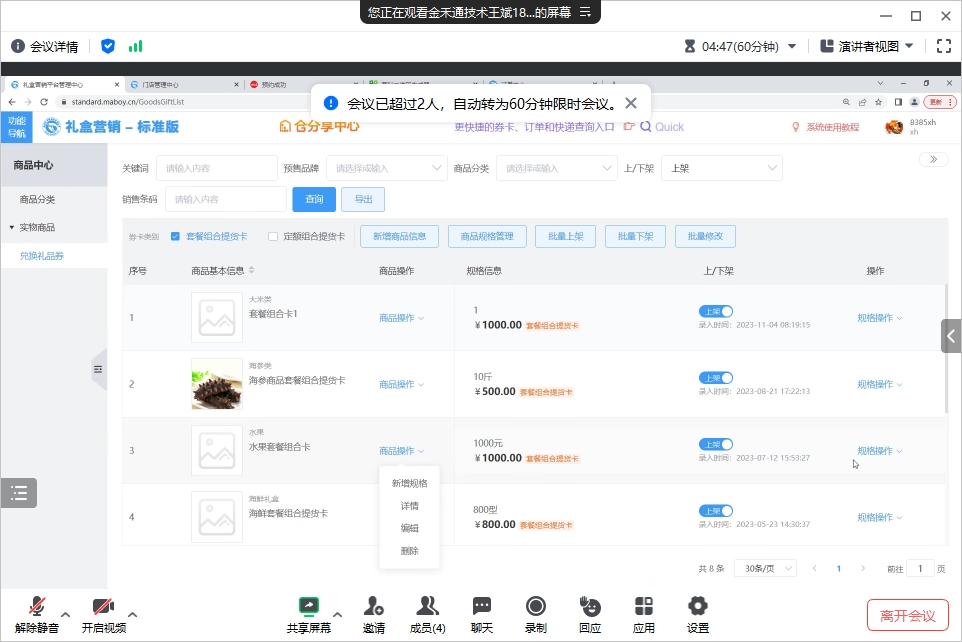962x642 pixels.
Task: Click the blue 查询 search button
Action: point(314,200)
